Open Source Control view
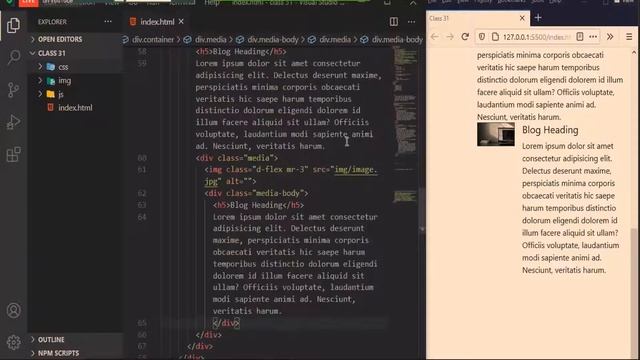Viewport: 640px width, 360px height. pyautogui.click(x=13, y=89)
